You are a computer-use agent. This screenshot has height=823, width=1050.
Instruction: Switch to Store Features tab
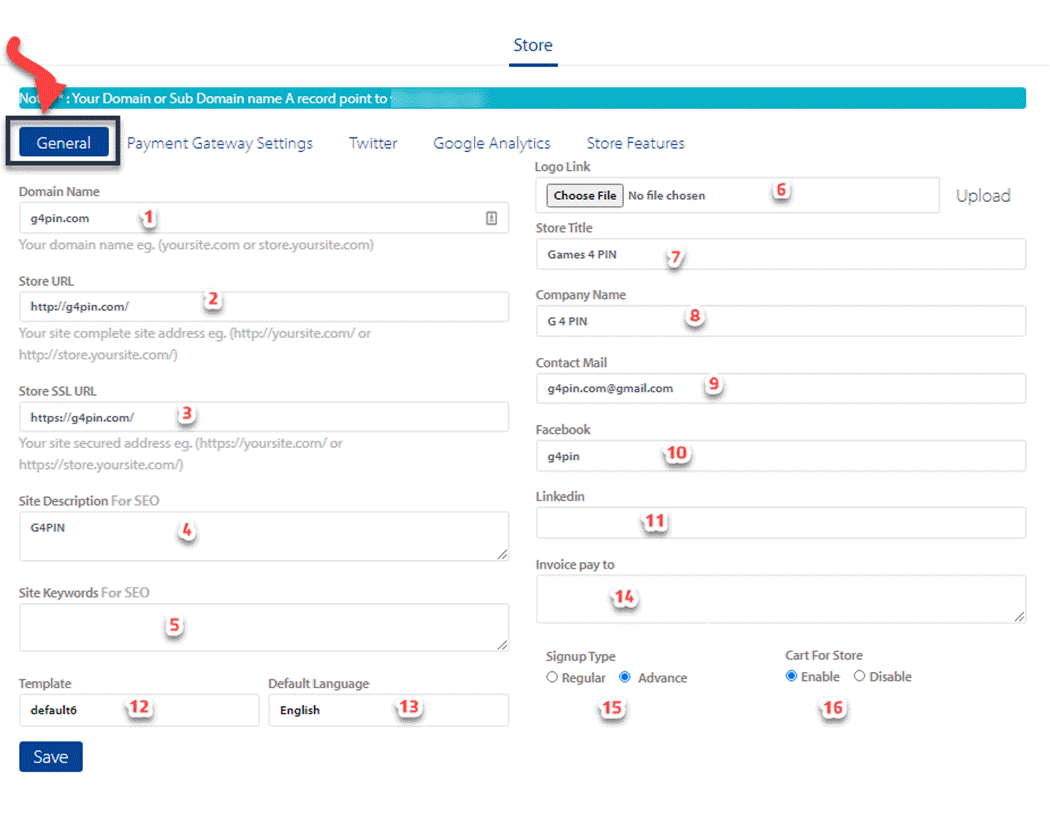(635, 143)
